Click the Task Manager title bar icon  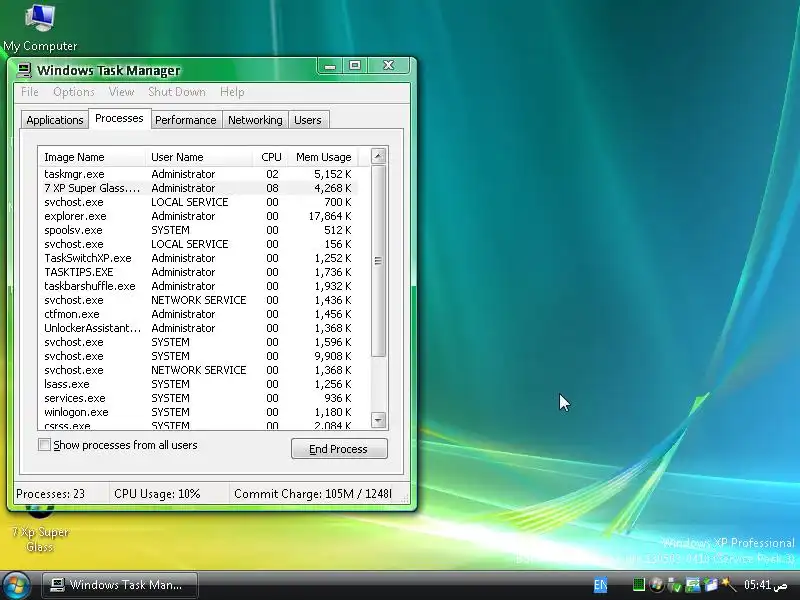tap(24, 70)
